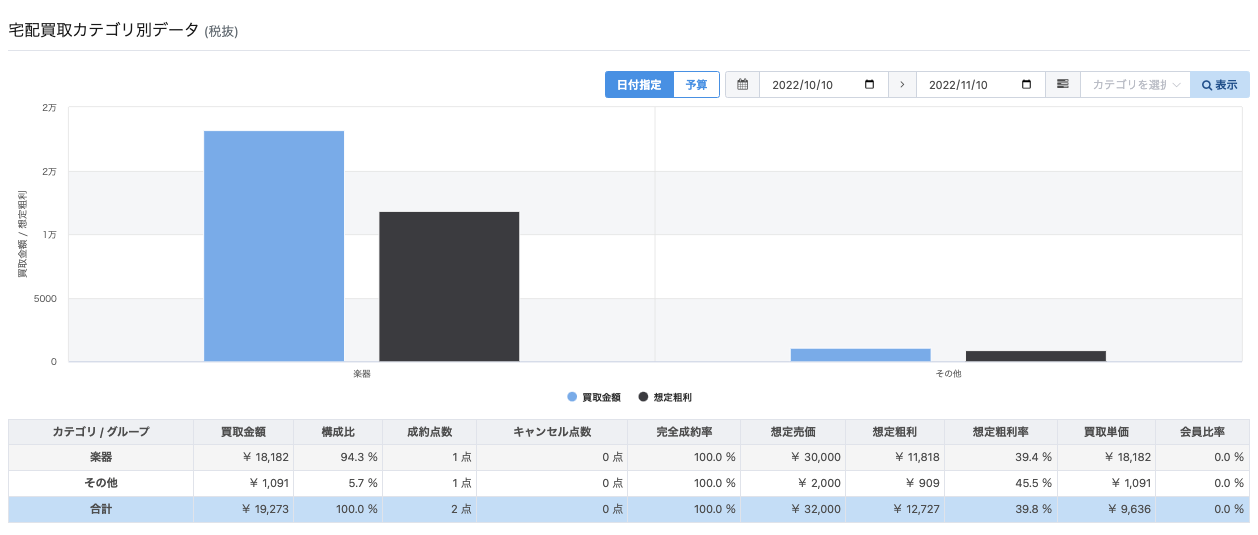
Task: Click the 39.4 % margin rate cell
Action: (1000, 457)
